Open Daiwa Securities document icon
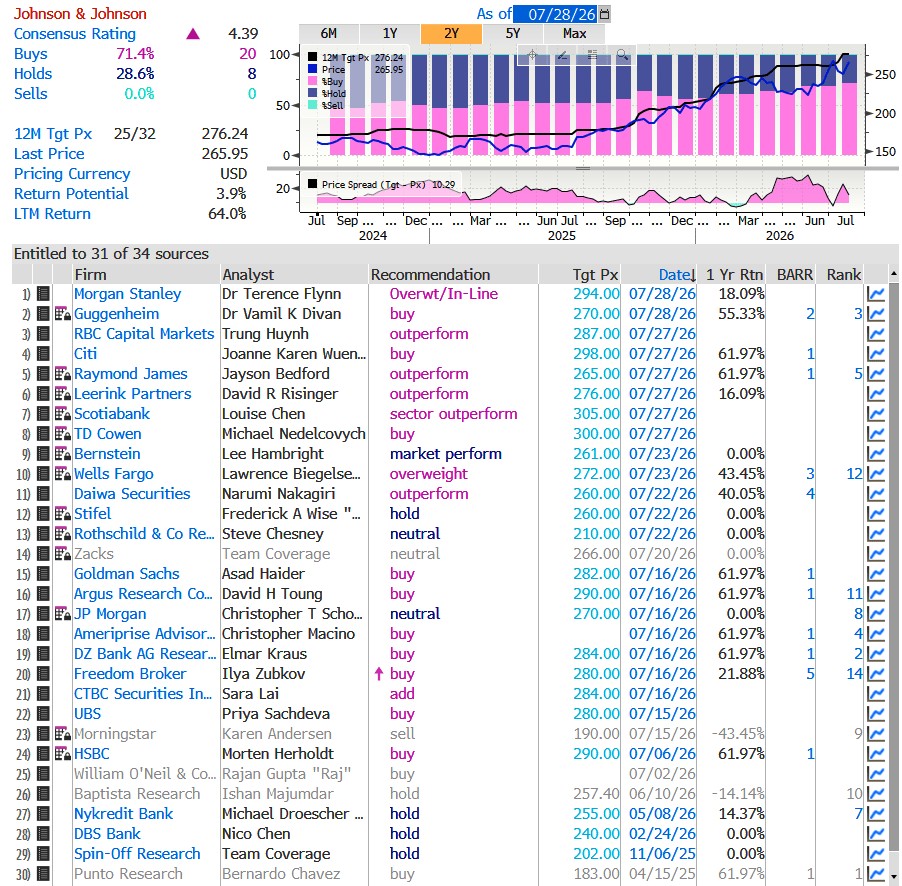 (x=43, y=494)
